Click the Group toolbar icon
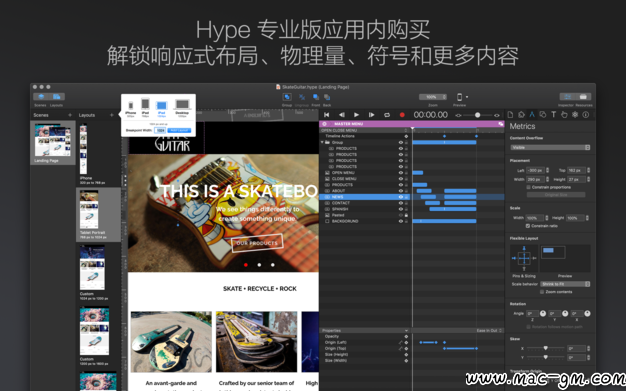The image size is (626, 391). click(287, 97)
